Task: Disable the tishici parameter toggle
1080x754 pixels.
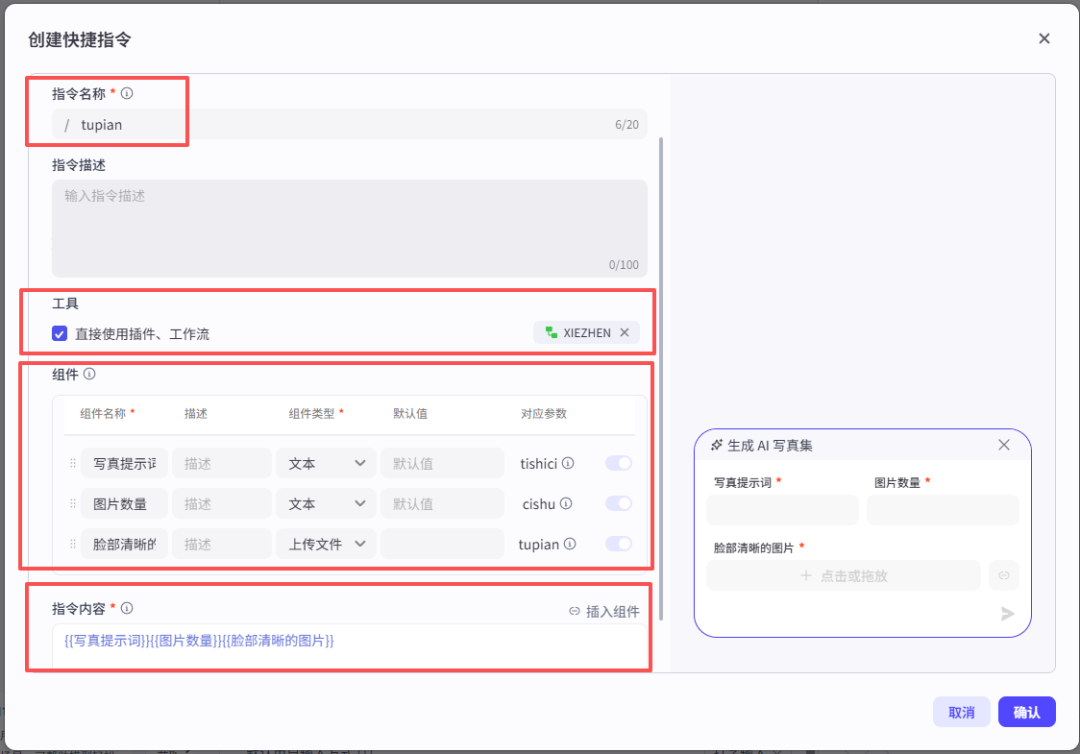Action: (618, 463)
